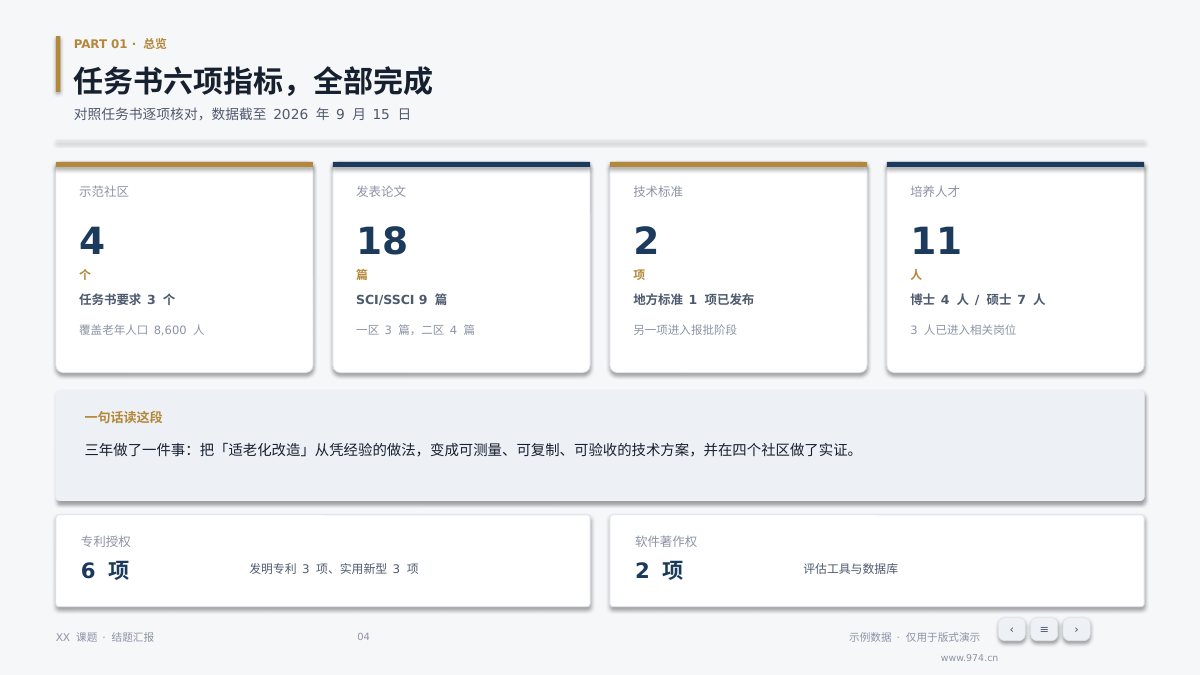The image size is (1200, 675).
Task: Click 覆盖老年人口 8,600 人 text
Action: tap(141, 329)
